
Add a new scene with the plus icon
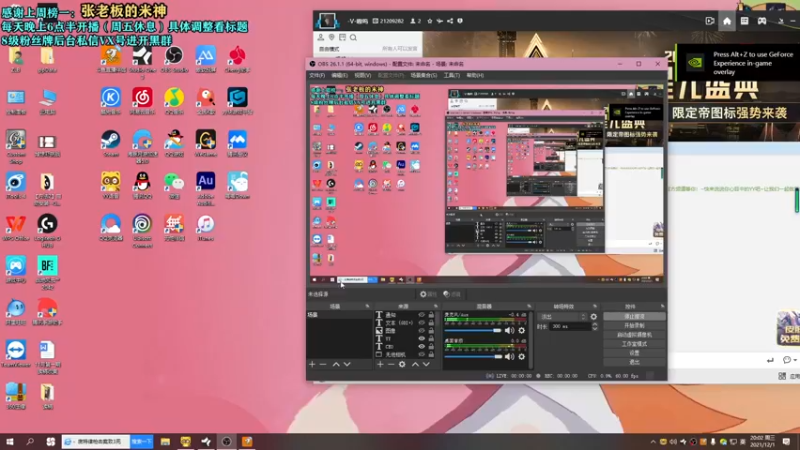pyautogui.click(x=312, y=364)
